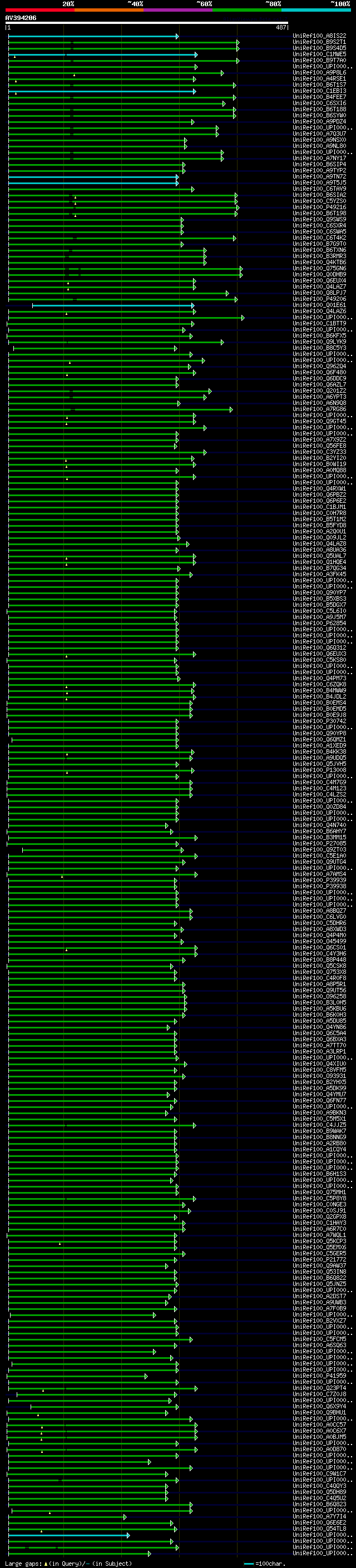Image resolution: width=356 pixels, height=1568 pixels.
Task: Select hit label UniRef100_Q5UAL7
Action: point(319,556)
